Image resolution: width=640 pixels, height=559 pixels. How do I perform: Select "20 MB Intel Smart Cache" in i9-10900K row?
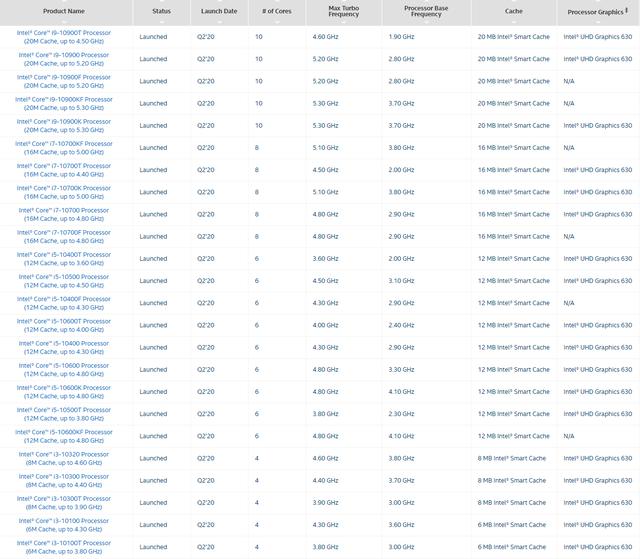(513, 126)
